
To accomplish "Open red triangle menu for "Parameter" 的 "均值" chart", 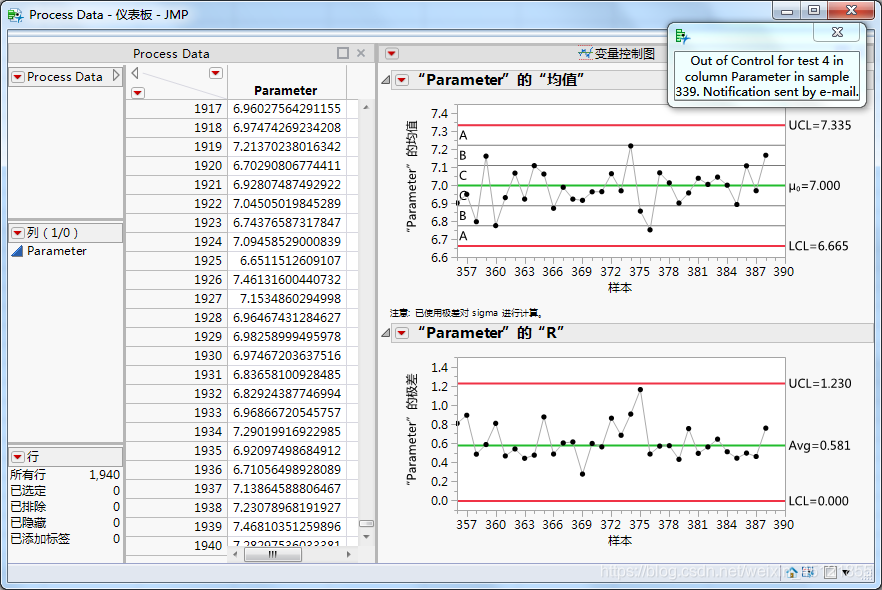I will click(x=402, y=80).
